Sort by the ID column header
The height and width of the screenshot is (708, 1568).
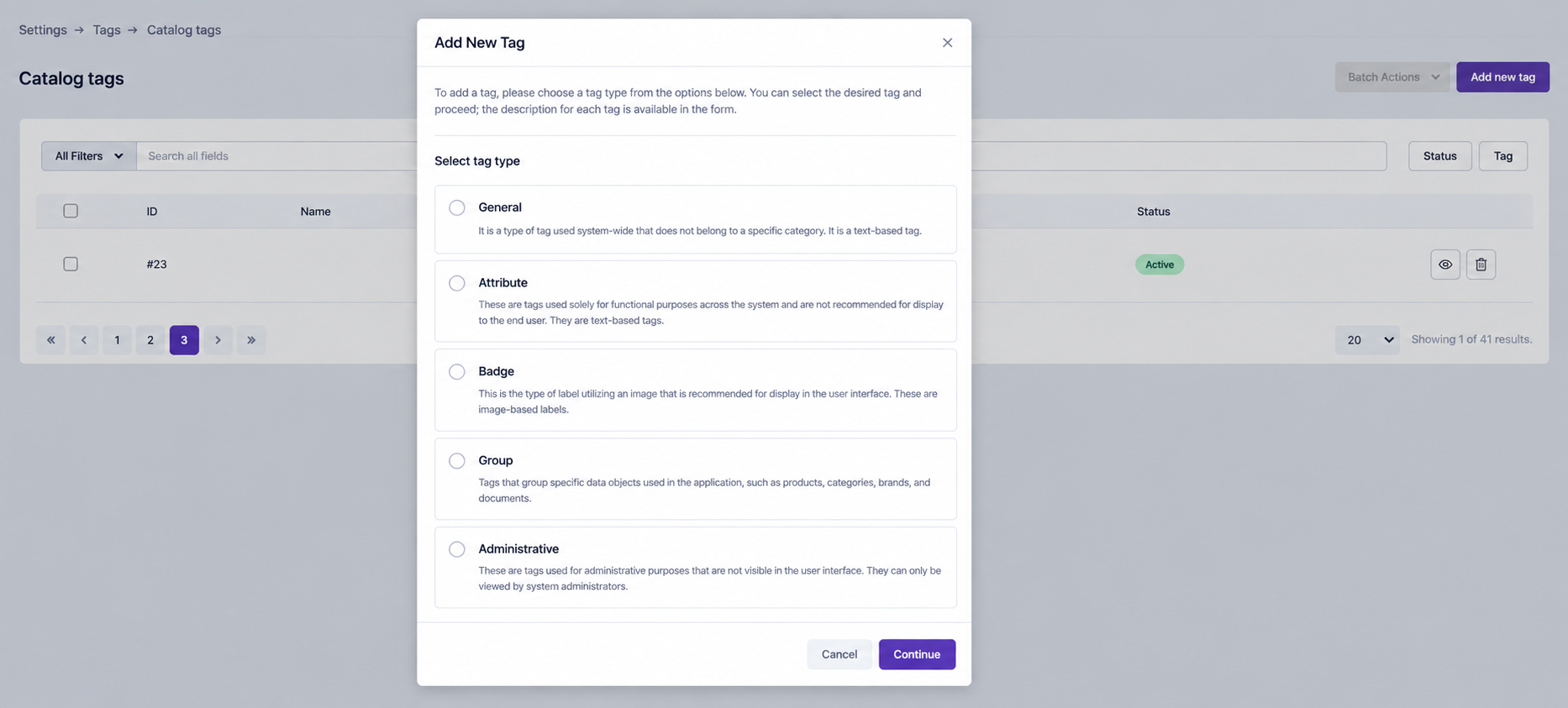point(152,212)
